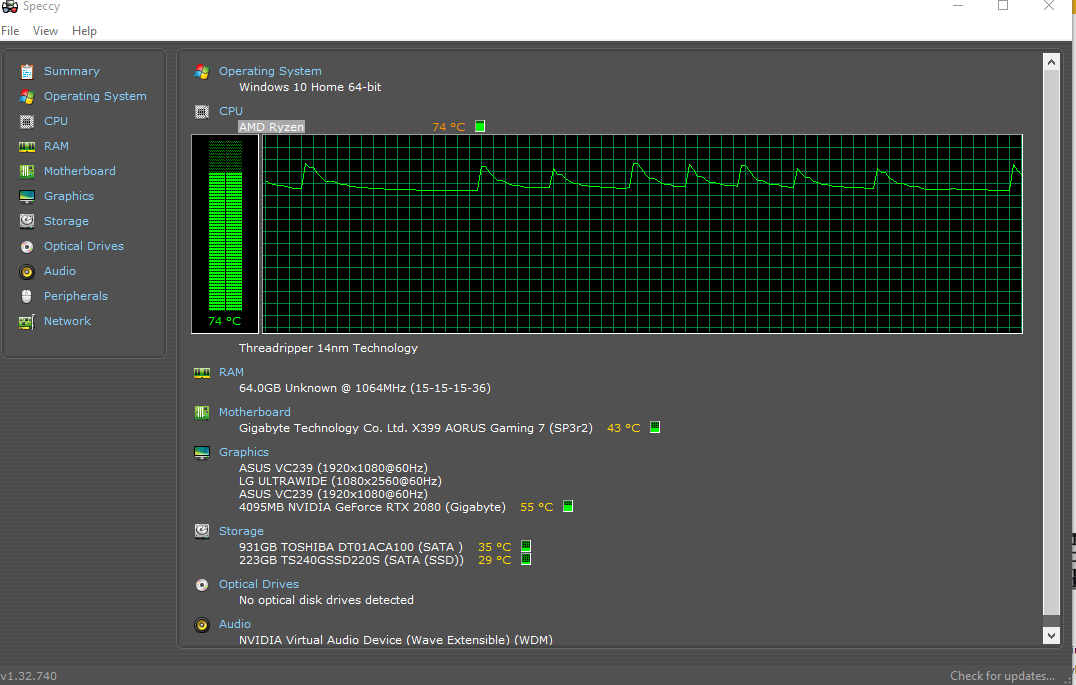The width and height of the screenshot is (1076, 685).
Task: Click the Motherboard heading link in summary
Action: [x=255, y=412]
